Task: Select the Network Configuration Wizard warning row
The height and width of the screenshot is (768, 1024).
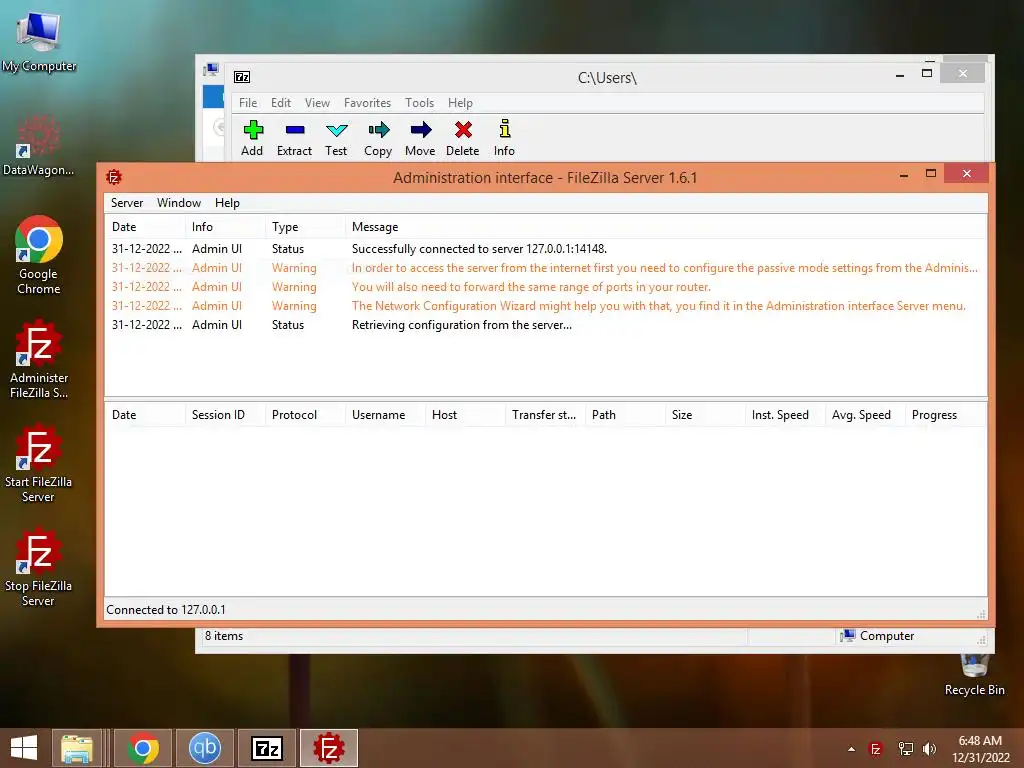Action: (545, 306)
